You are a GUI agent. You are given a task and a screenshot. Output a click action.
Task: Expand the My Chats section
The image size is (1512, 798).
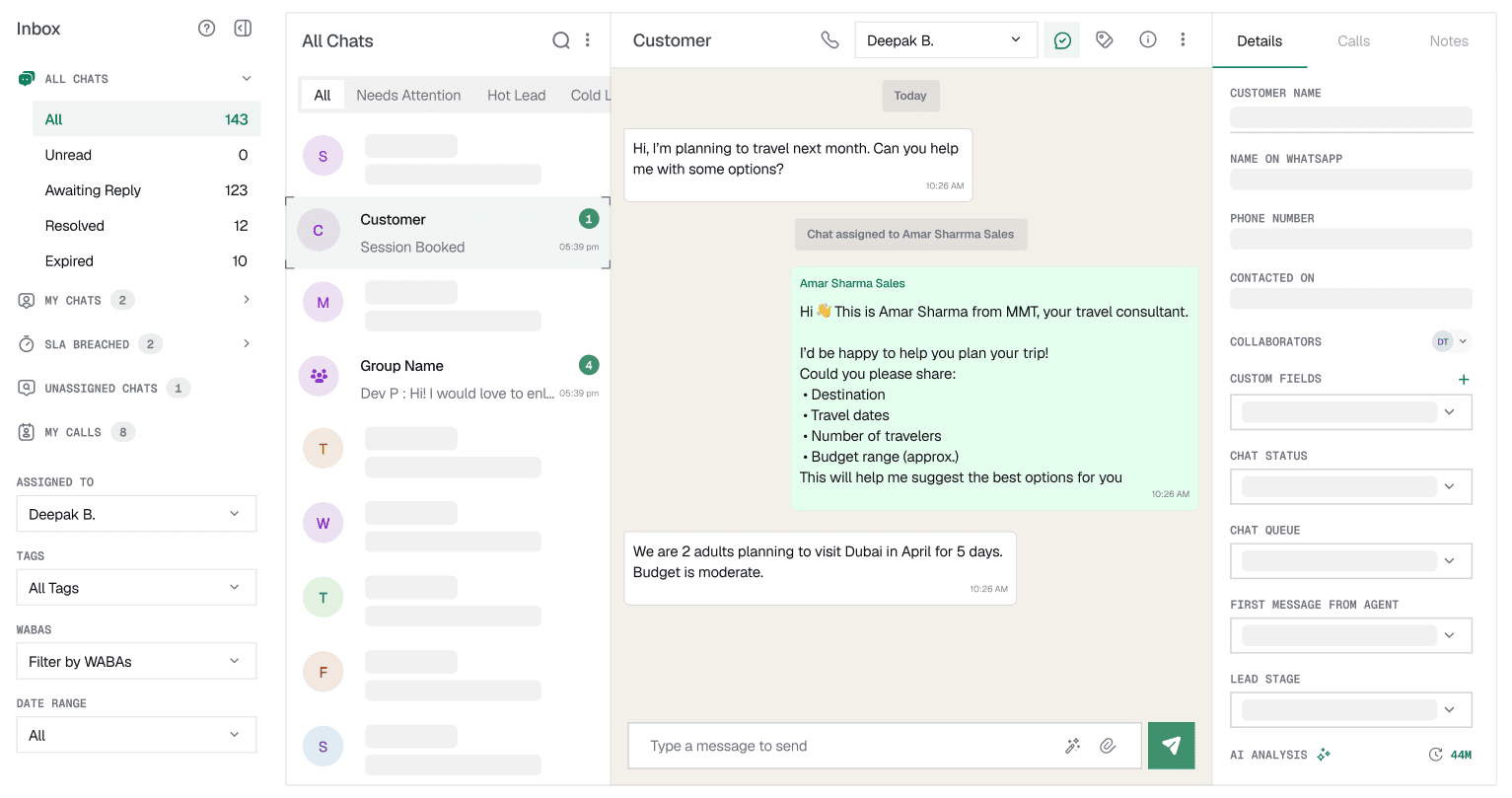[246, 300]
